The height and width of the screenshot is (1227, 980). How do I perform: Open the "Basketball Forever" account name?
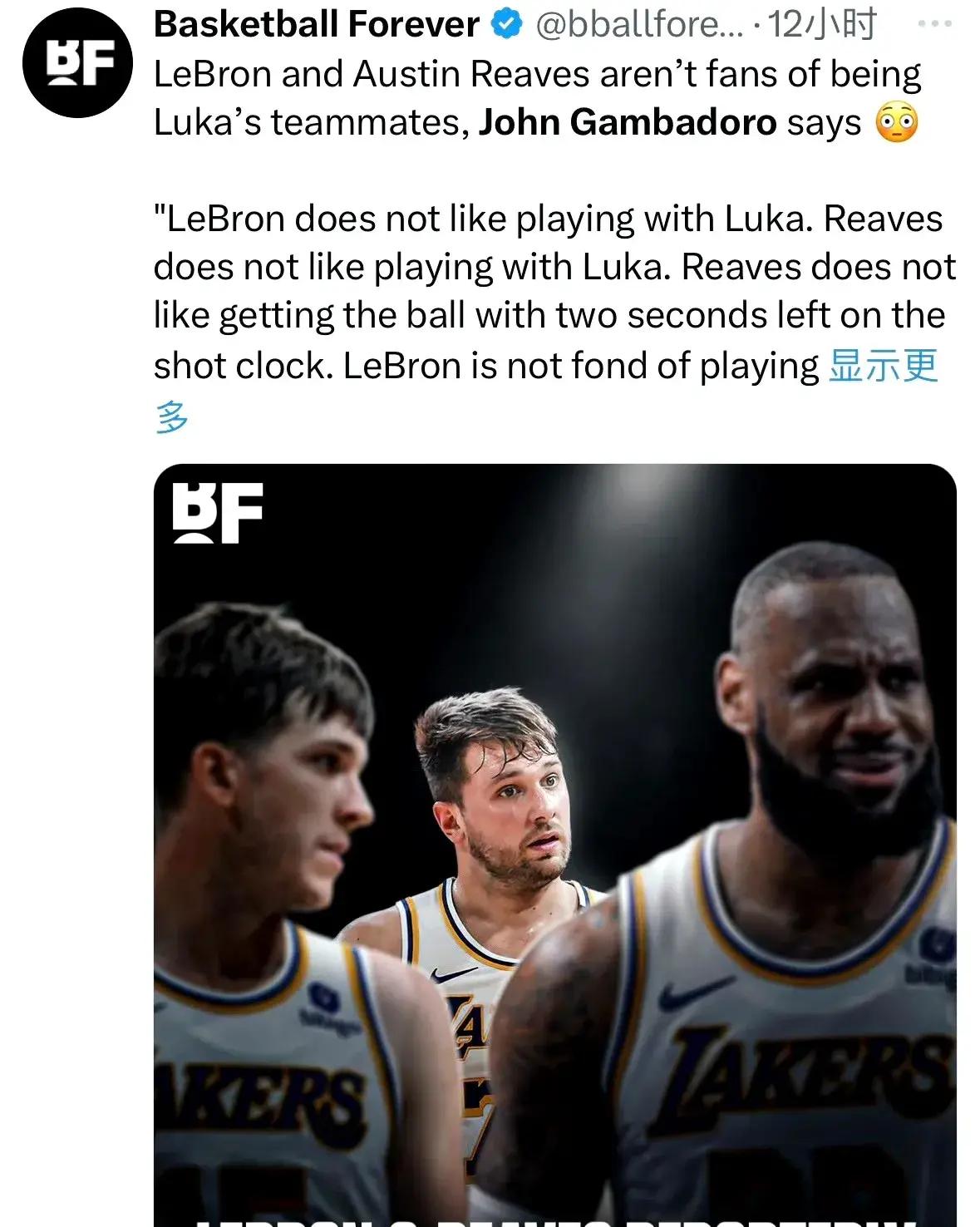[317, 25]
